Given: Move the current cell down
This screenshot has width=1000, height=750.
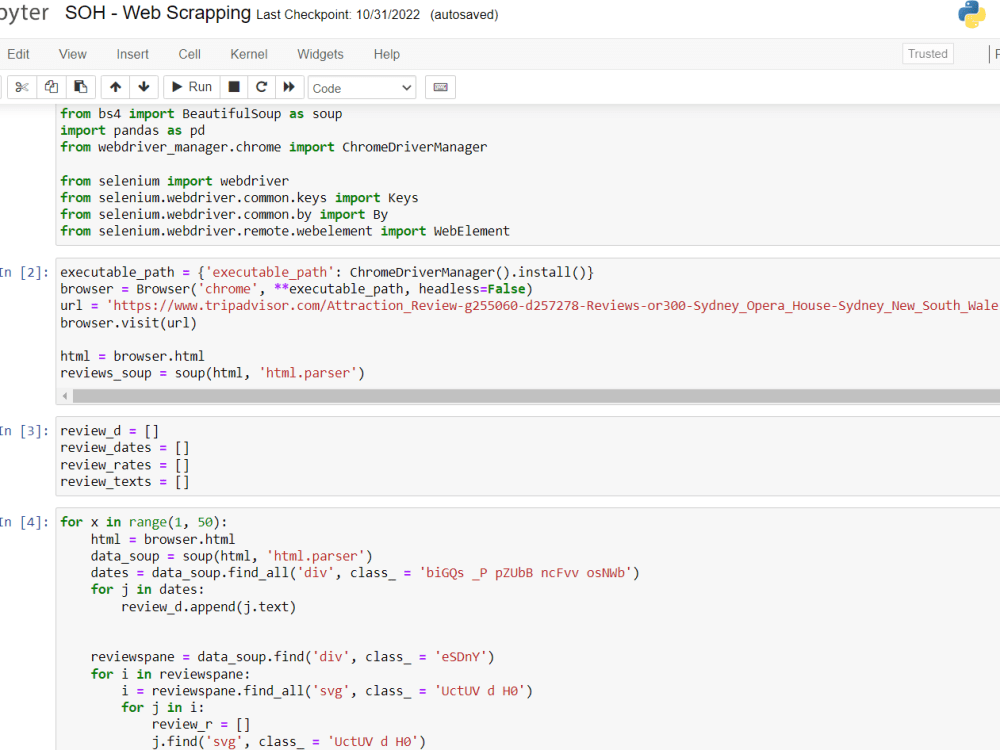Looking at the screenshot, I should tap(143, 87).
